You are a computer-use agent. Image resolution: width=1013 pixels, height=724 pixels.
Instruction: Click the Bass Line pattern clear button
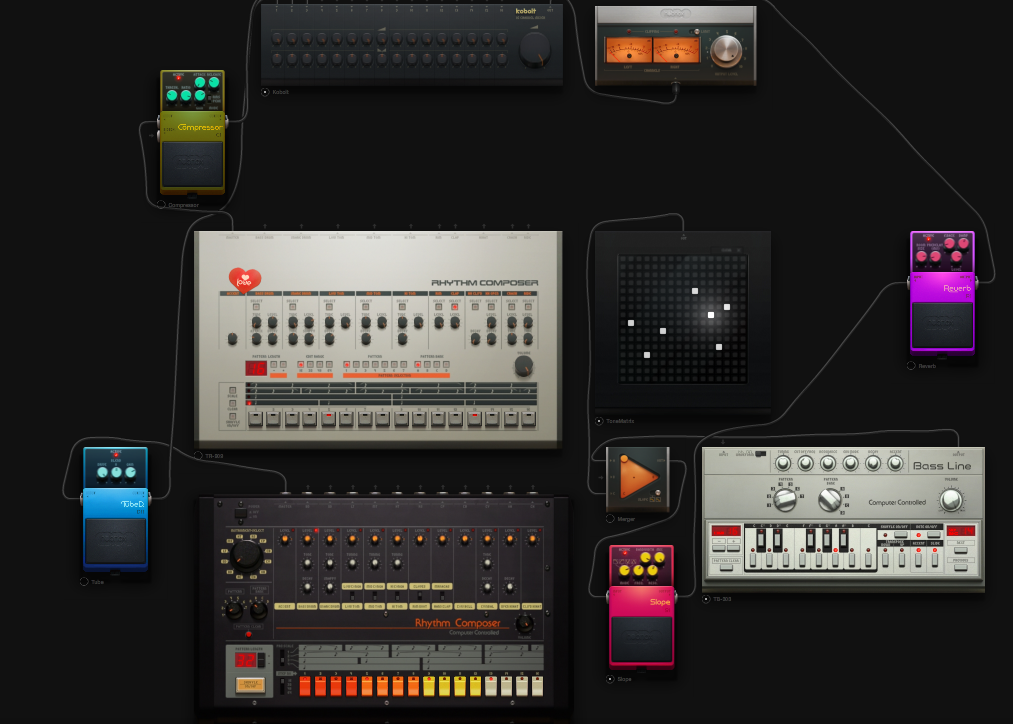[x=726, y=567]
